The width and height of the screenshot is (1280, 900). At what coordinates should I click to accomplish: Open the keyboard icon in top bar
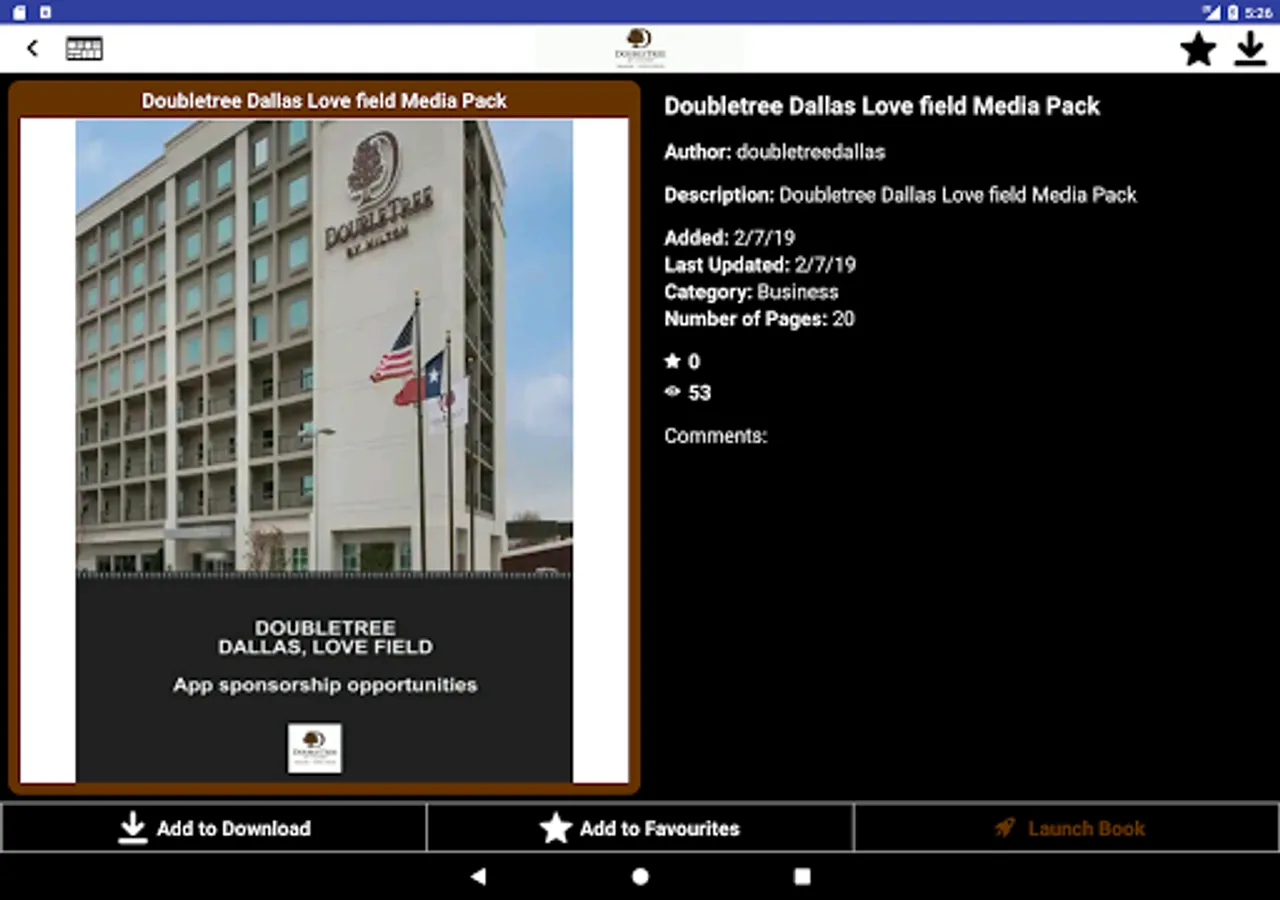(x=84, y=48)
